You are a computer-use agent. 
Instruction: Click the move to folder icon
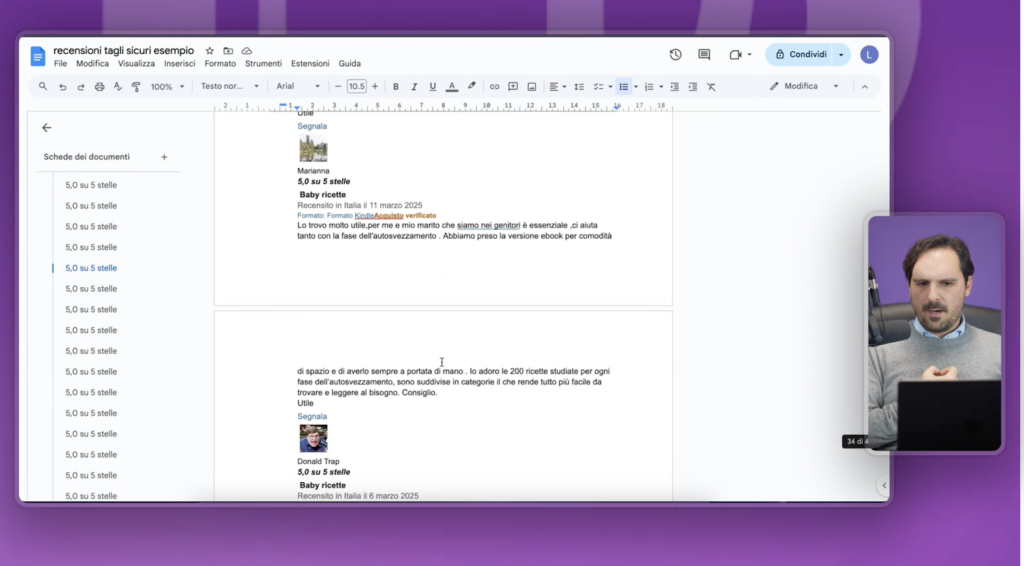coord(228,51)
